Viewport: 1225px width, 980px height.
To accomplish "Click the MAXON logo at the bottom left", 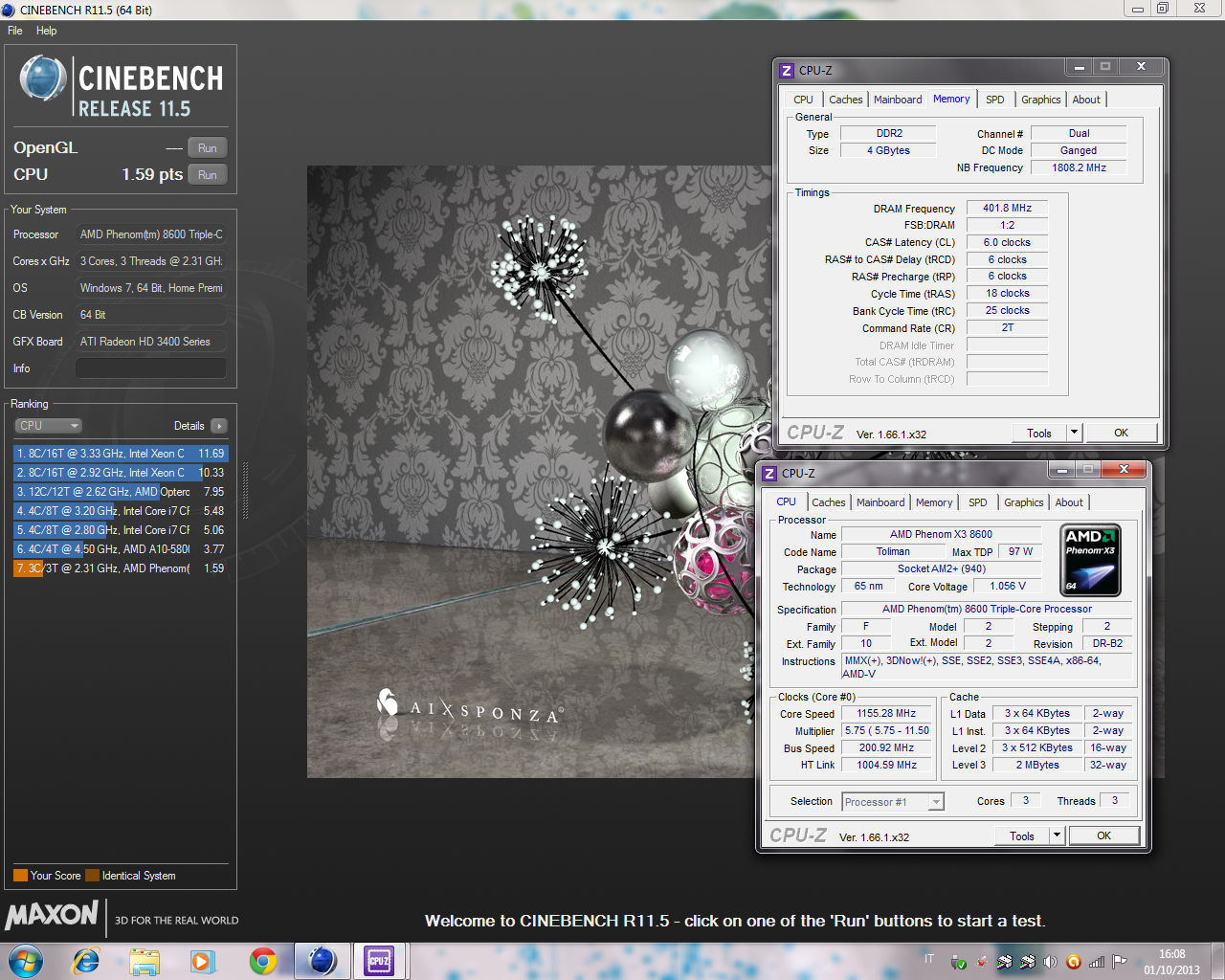I will (x=52, y=915).
